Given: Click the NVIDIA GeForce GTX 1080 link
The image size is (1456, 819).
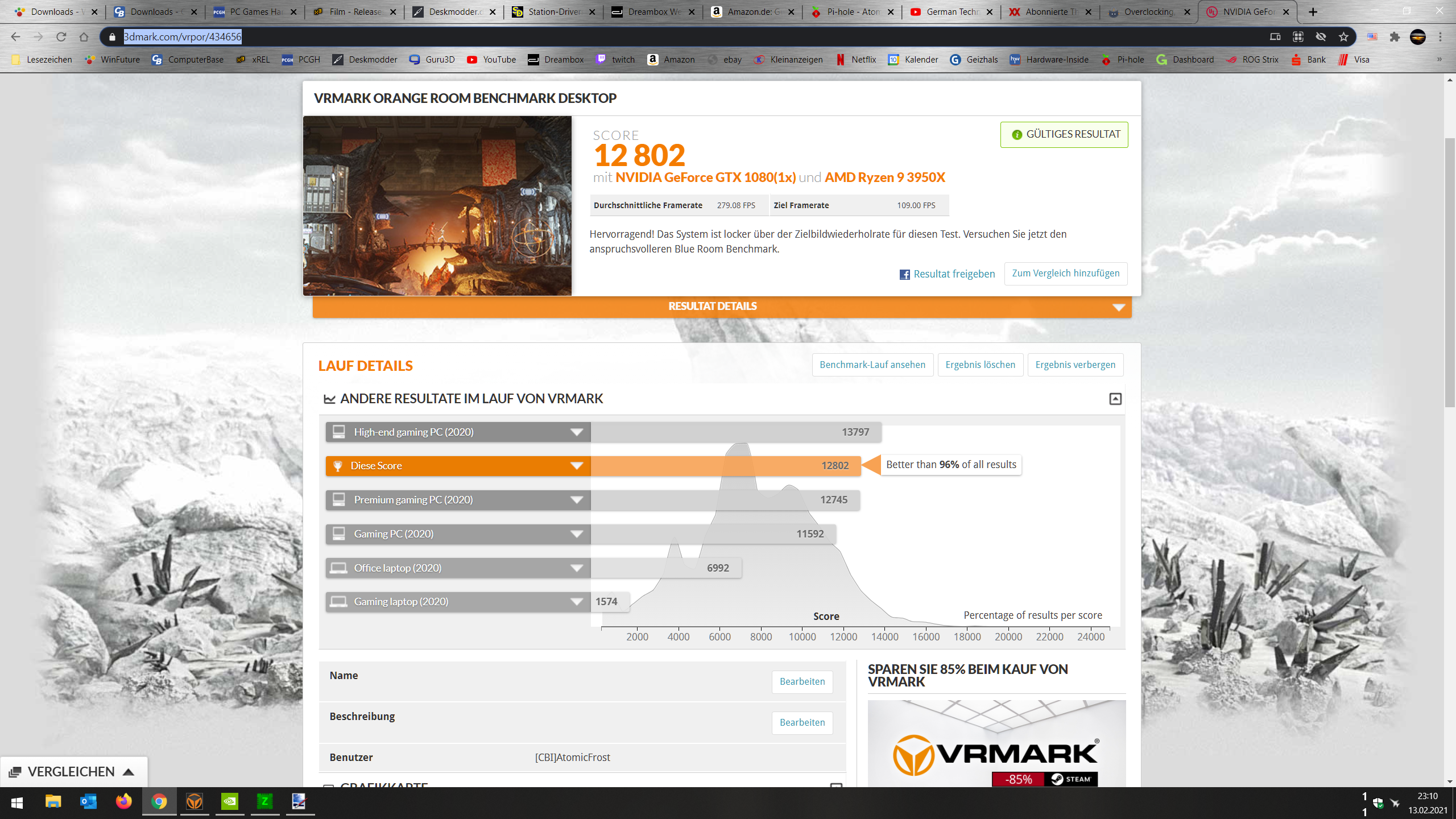Looking at the screenshot, I should pyautogui.click(x=705, y=177).
